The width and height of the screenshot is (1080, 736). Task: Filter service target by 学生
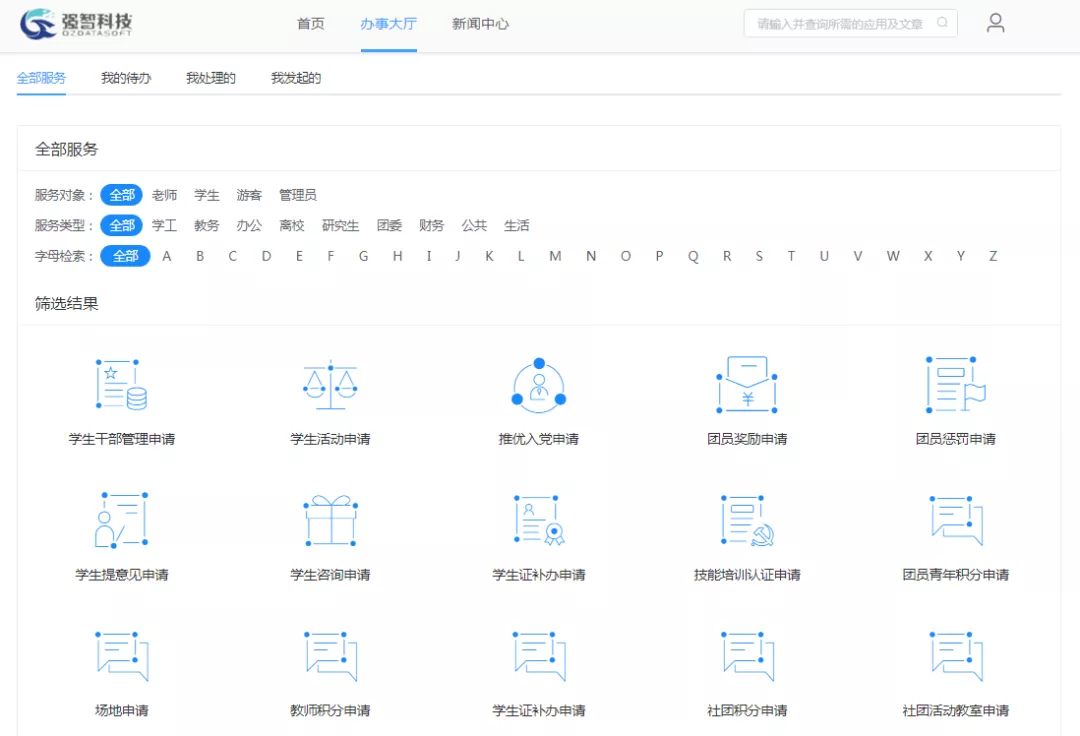click(x=207, y=195)
